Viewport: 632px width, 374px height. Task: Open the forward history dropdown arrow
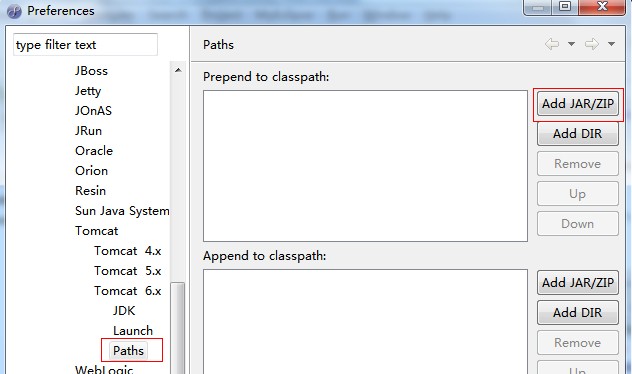tap(611, 44)
